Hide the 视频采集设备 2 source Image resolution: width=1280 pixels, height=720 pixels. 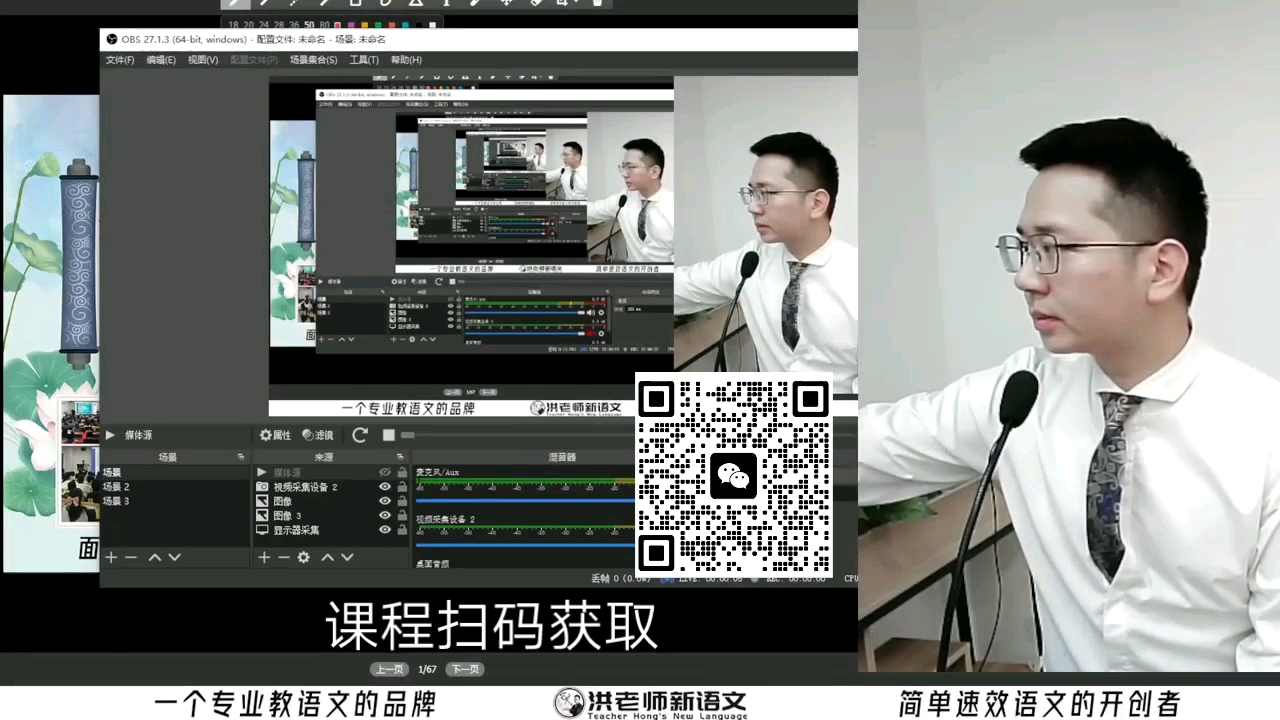pyautogui.click(x=385, y=487)
